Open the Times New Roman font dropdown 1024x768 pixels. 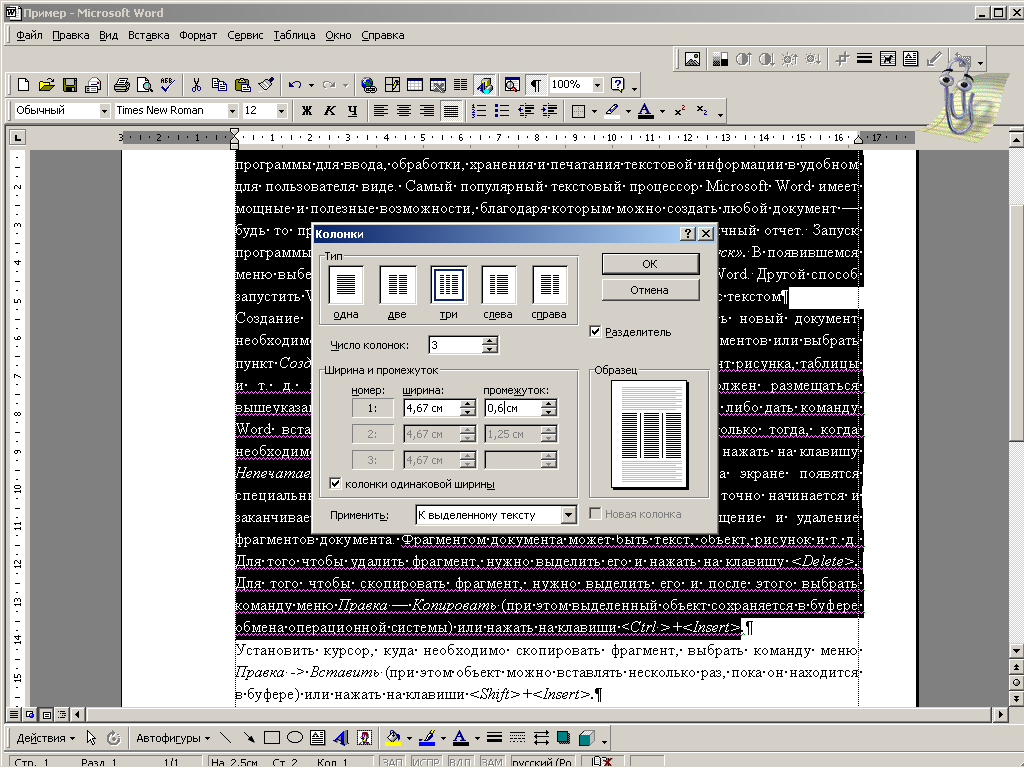point(232,111)
